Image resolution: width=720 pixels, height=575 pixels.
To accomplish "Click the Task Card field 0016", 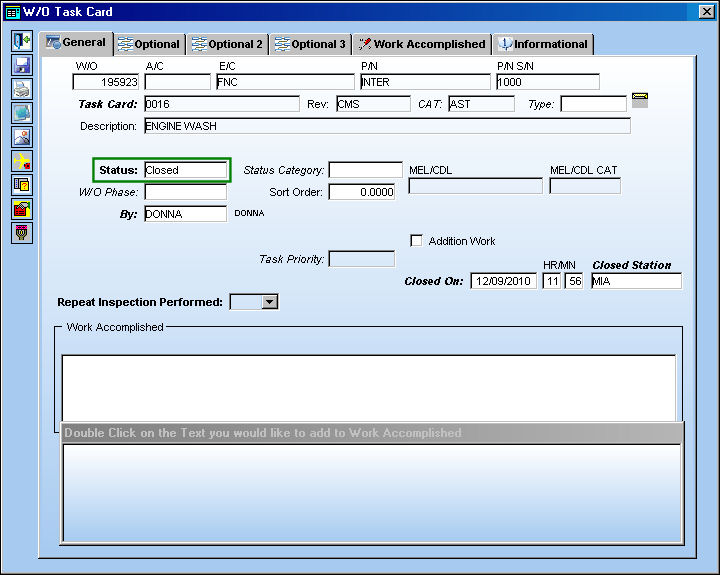I will (222, 104).
